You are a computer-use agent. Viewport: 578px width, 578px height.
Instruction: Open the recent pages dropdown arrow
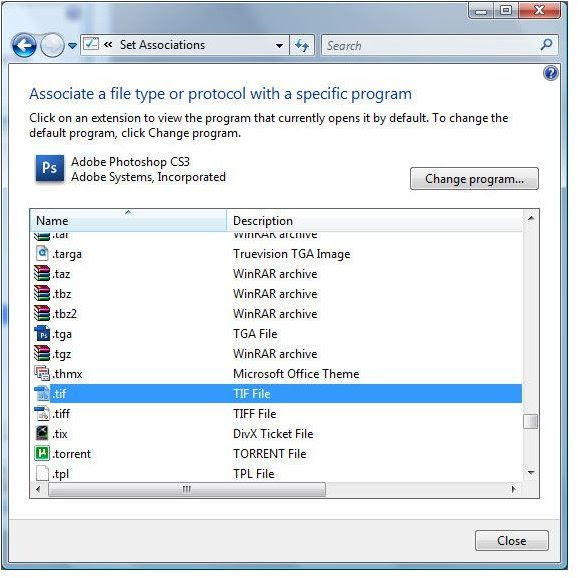pyautogui.click(x=73, y=46)
